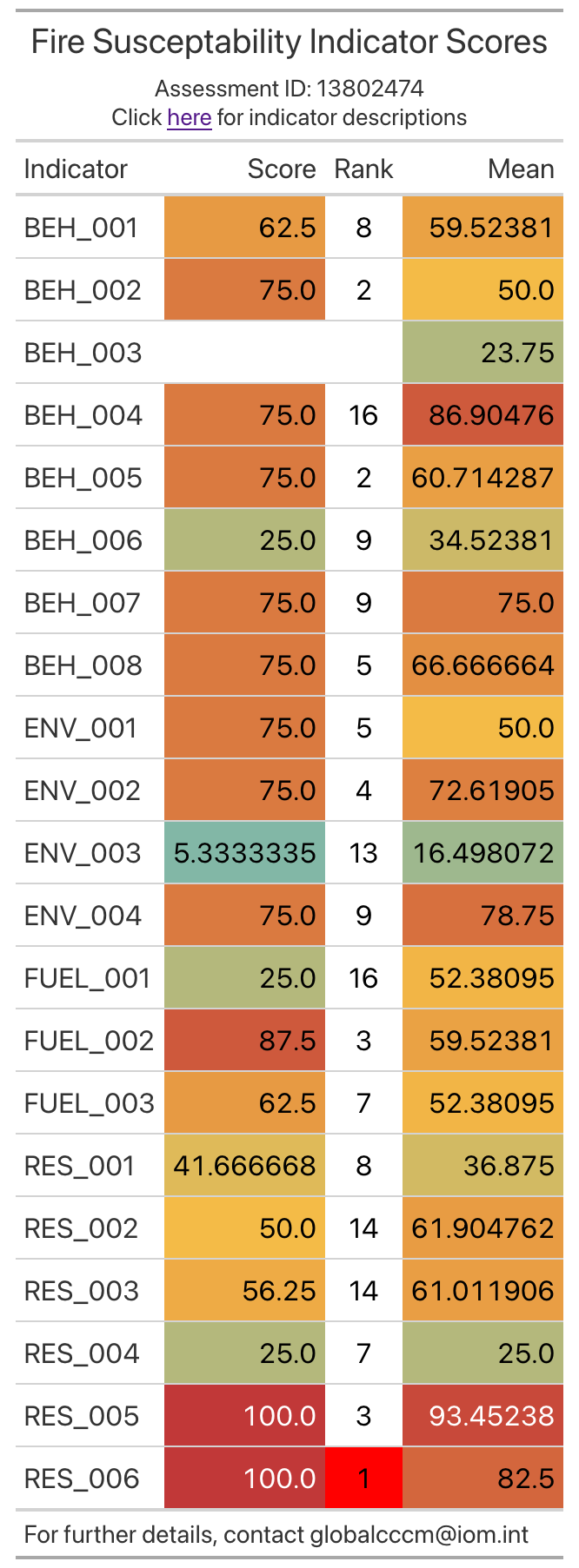579x1568 pixels.
Task: Click the contact email globalcccm@iom.int
Action: [419, 1535]
